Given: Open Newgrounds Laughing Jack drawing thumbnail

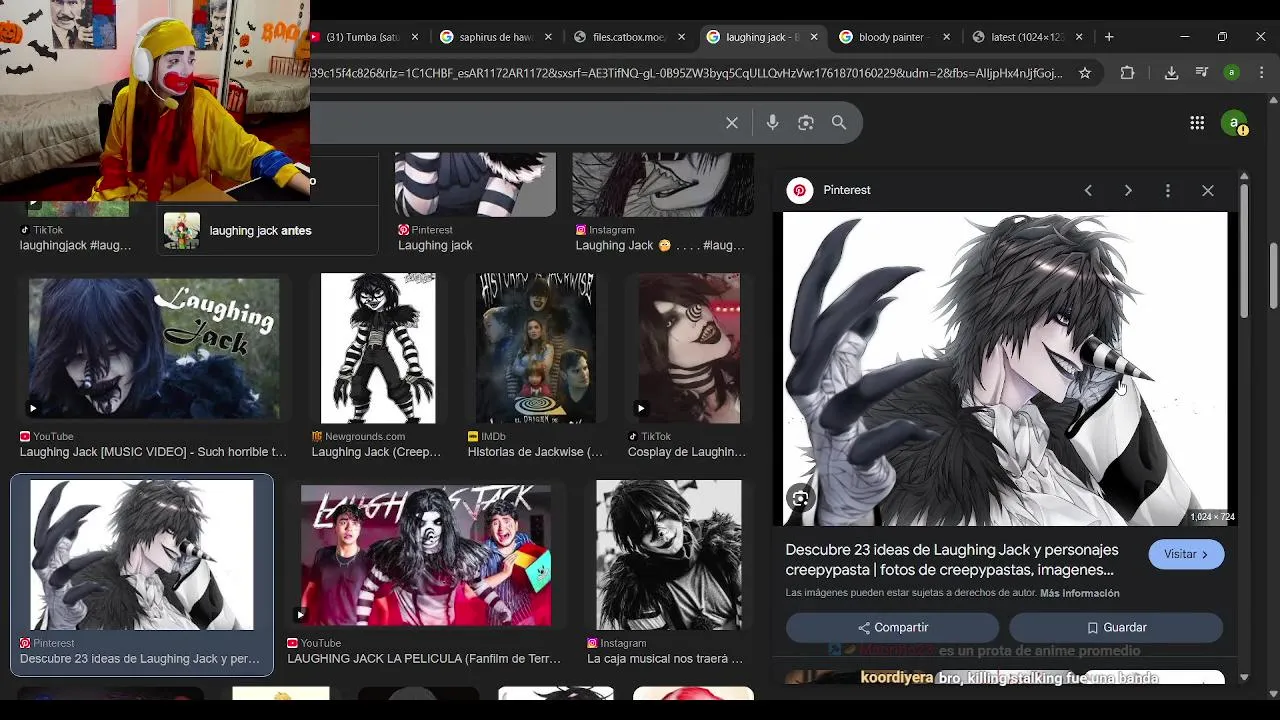Looking at the screenshot, I should (x=378, y=348).
